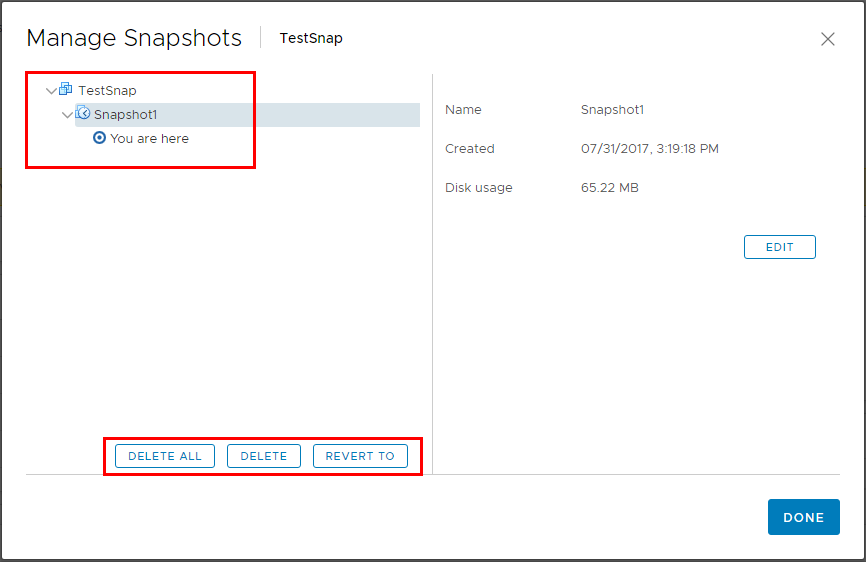
Task: Click the 65.22 MB disk usage value
Action: tap(609, 188)
